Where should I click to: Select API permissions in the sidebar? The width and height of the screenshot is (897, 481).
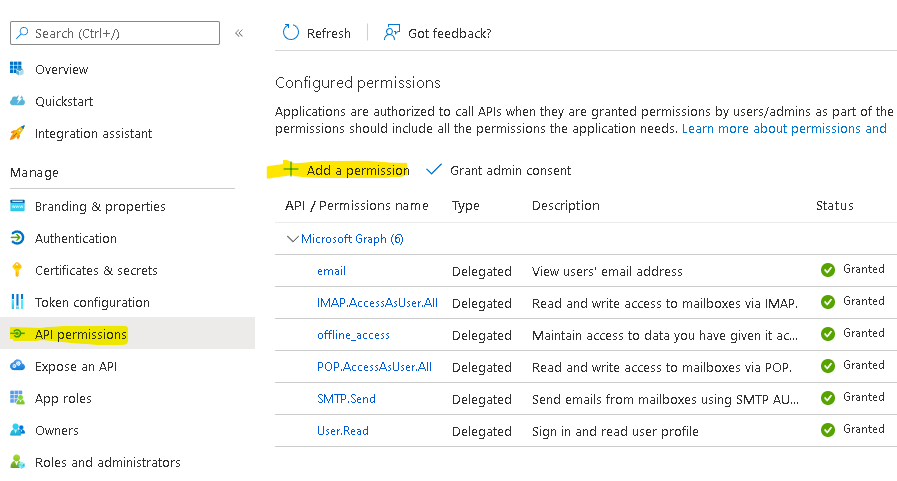[81, 335]
